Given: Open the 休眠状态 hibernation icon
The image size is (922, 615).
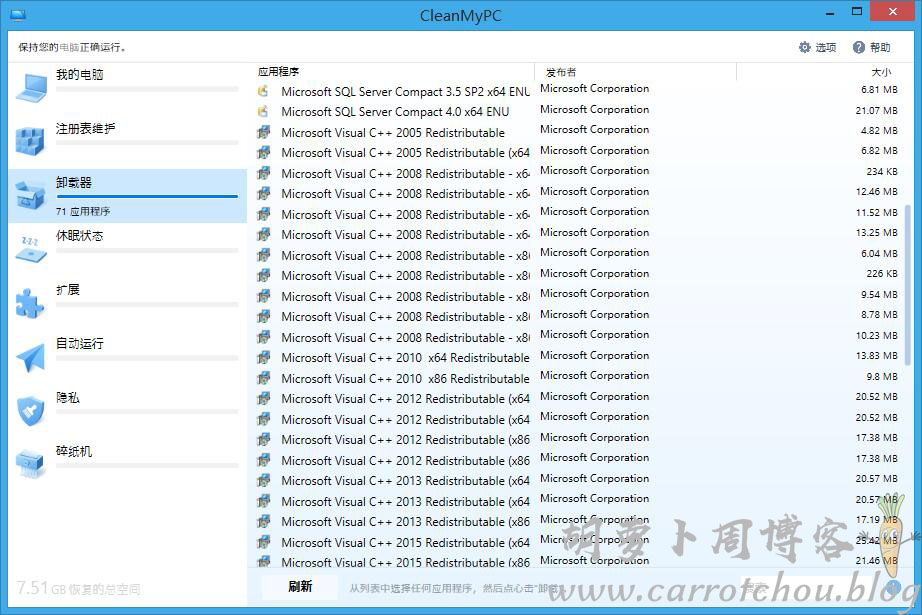Looking at the screenshot, I should [31, 249].
